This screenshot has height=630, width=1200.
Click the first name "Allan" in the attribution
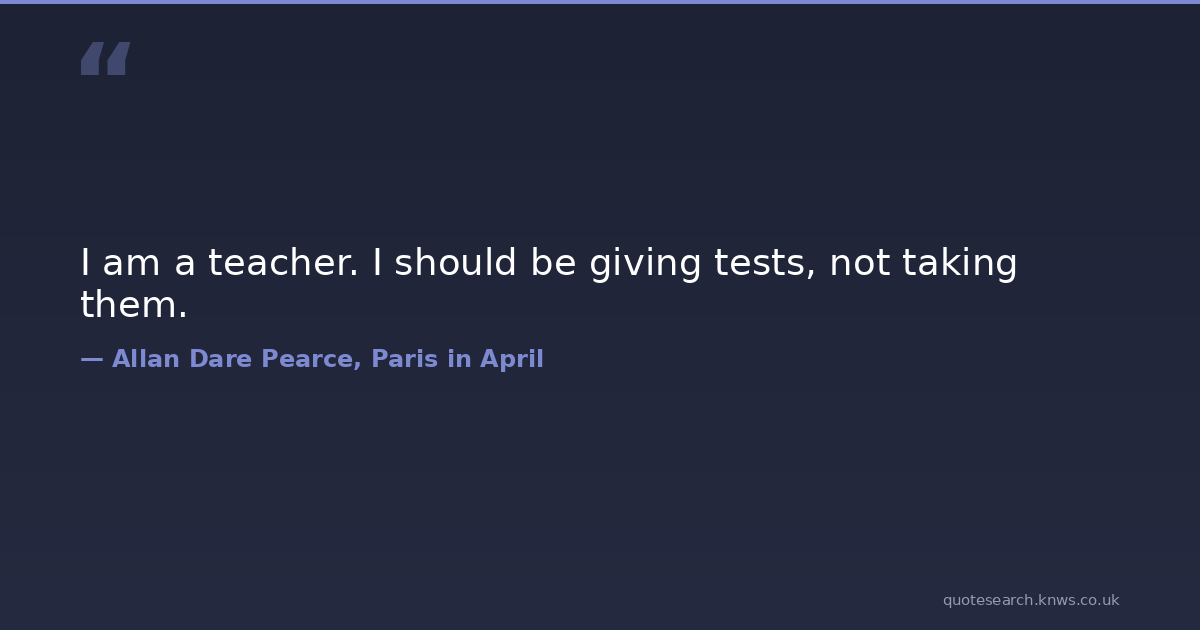click(145, 359)
